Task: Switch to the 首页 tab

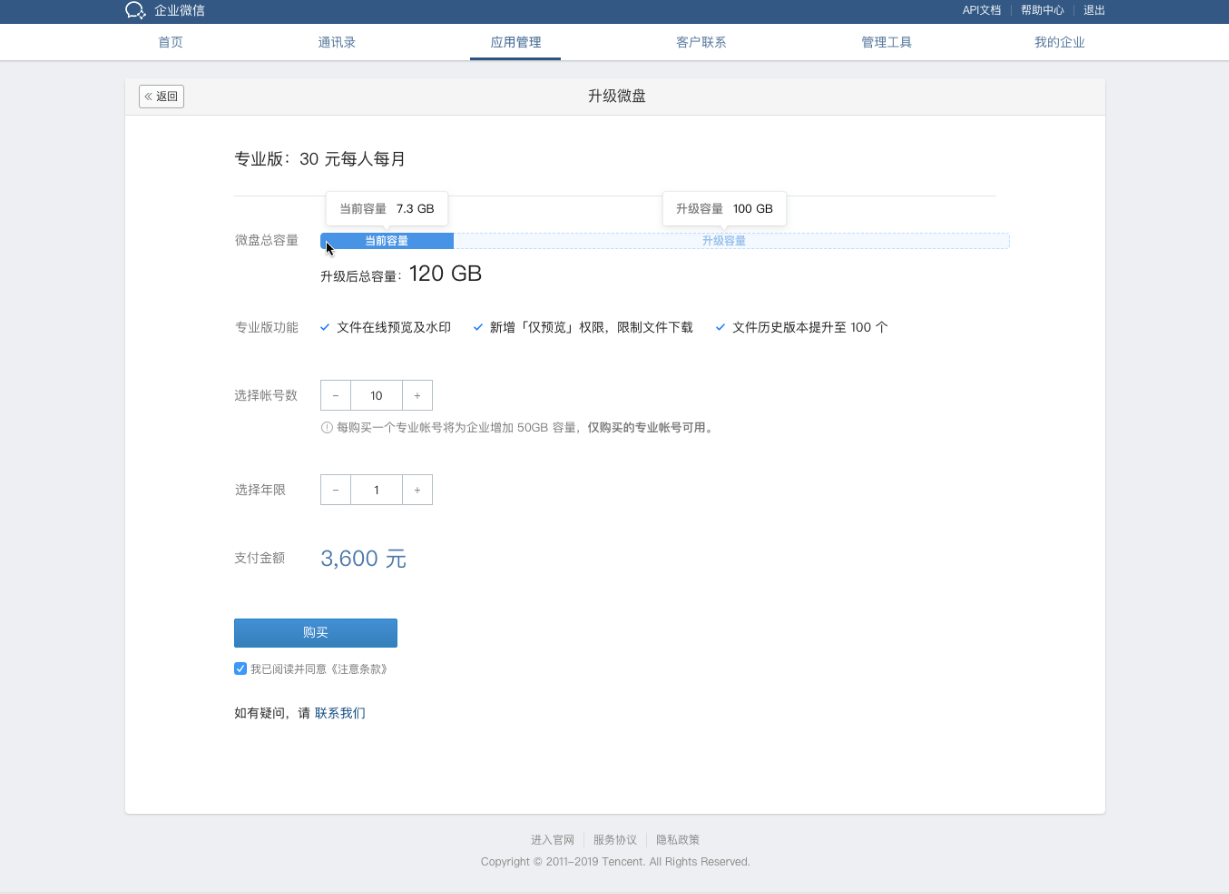Action: (x=169, y=42)
